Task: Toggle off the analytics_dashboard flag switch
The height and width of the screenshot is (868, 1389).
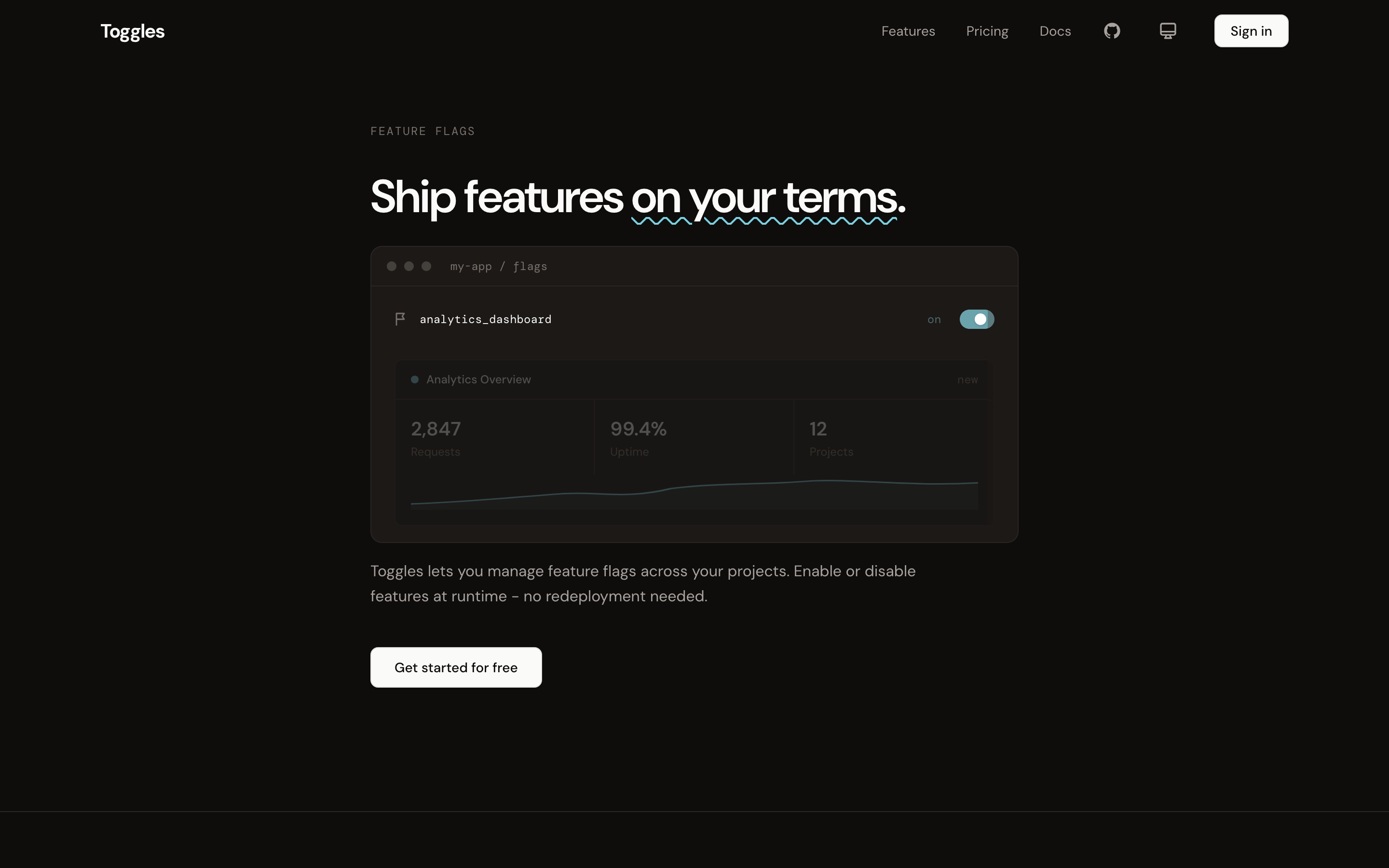Action: point(976,319)
